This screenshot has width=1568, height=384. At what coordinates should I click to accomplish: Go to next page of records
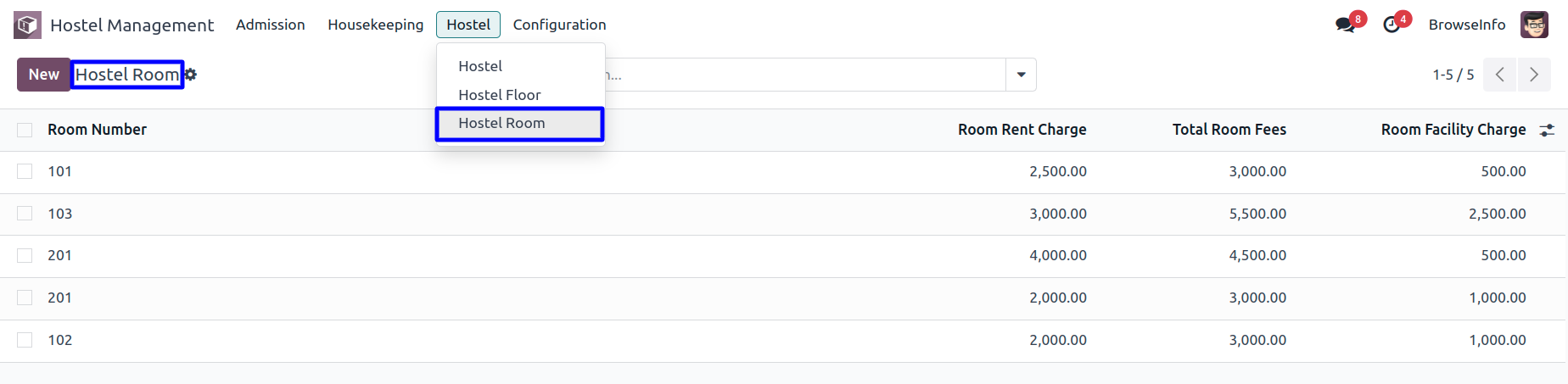[x=1534, y=75]
